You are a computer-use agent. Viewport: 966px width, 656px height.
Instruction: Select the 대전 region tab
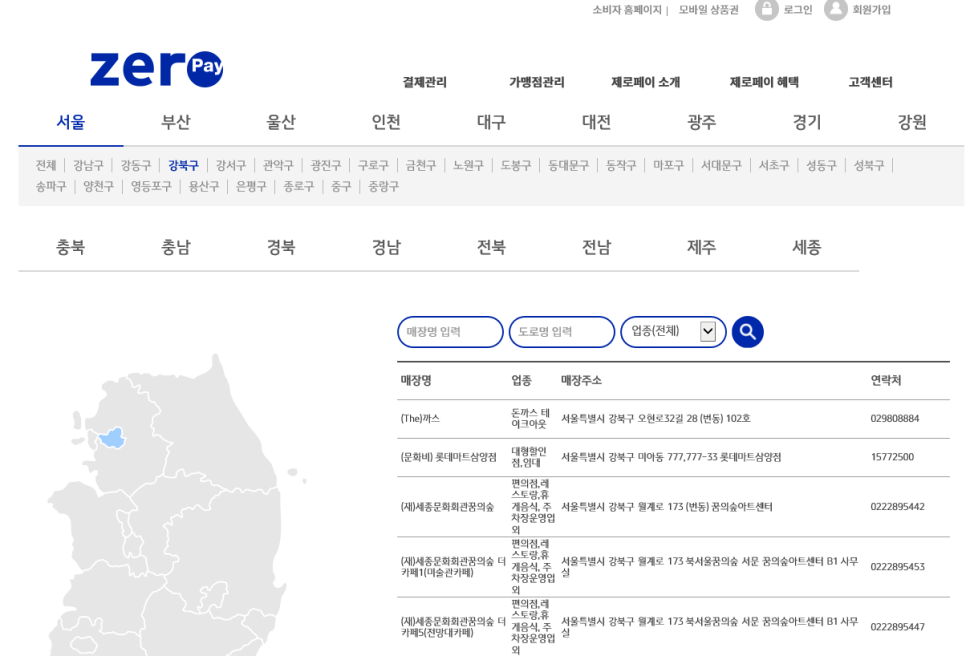click(x=596, y=122)
